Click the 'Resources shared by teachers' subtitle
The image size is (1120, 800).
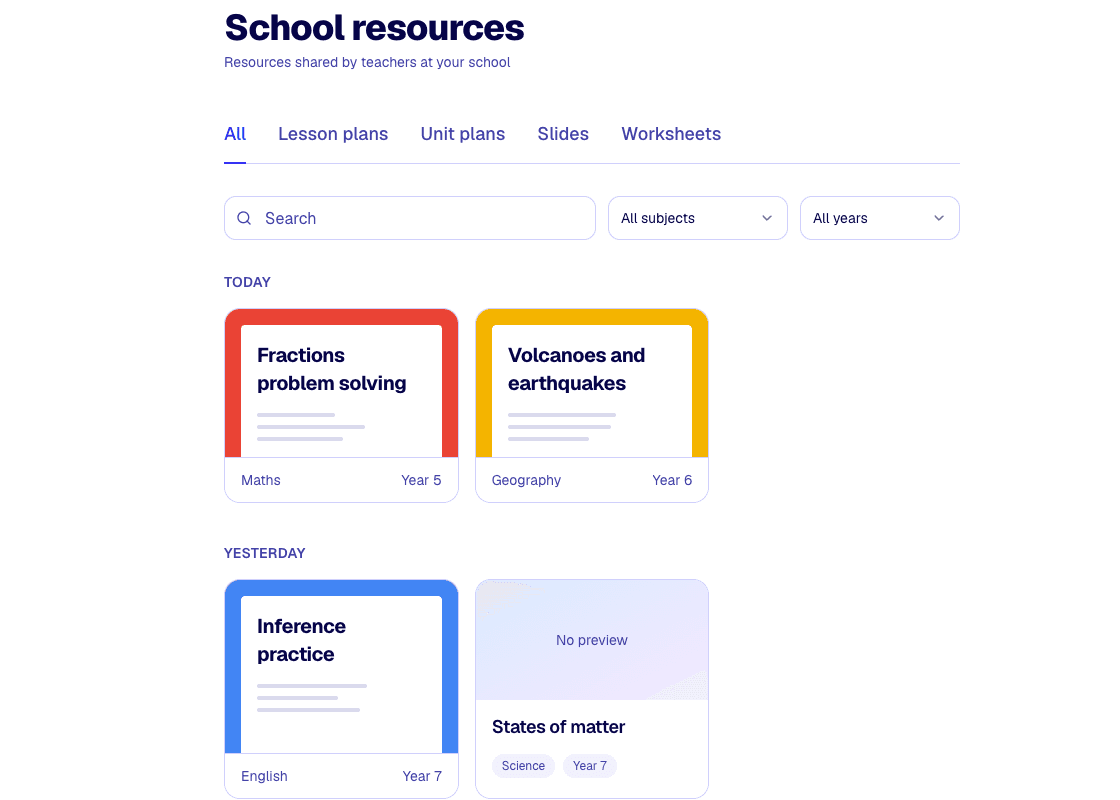click(367, 62)
